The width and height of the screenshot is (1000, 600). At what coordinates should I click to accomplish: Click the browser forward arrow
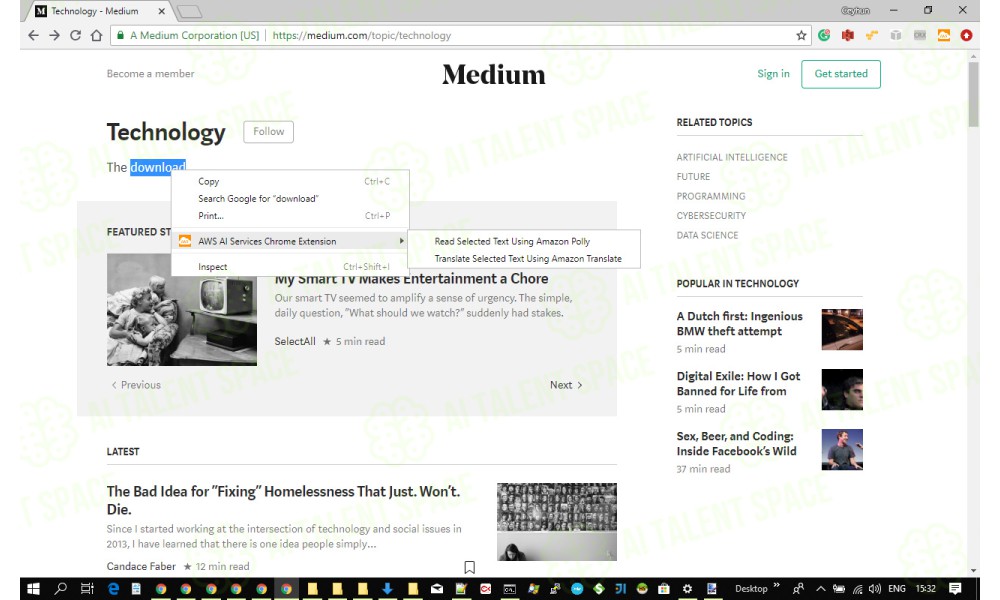click(54, 36)
